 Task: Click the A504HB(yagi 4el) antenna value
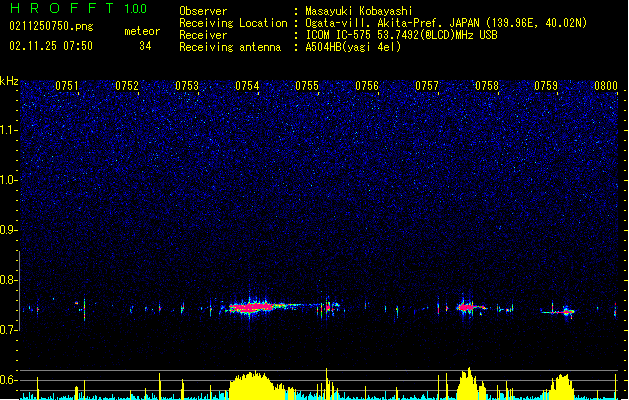point(353,47)
